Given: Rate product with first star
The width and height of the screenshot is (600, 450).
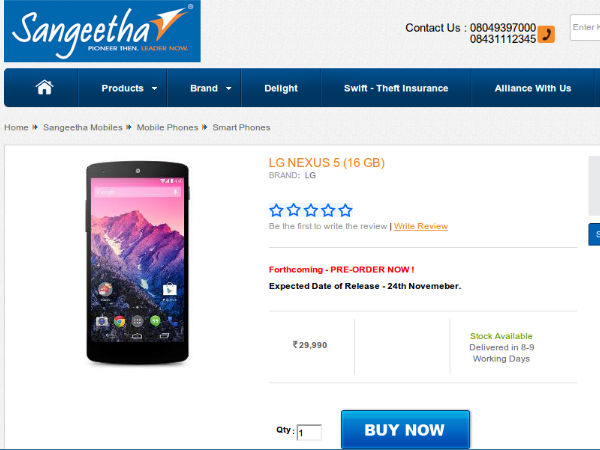Looking at the screenshot, I should pos(276,210).
